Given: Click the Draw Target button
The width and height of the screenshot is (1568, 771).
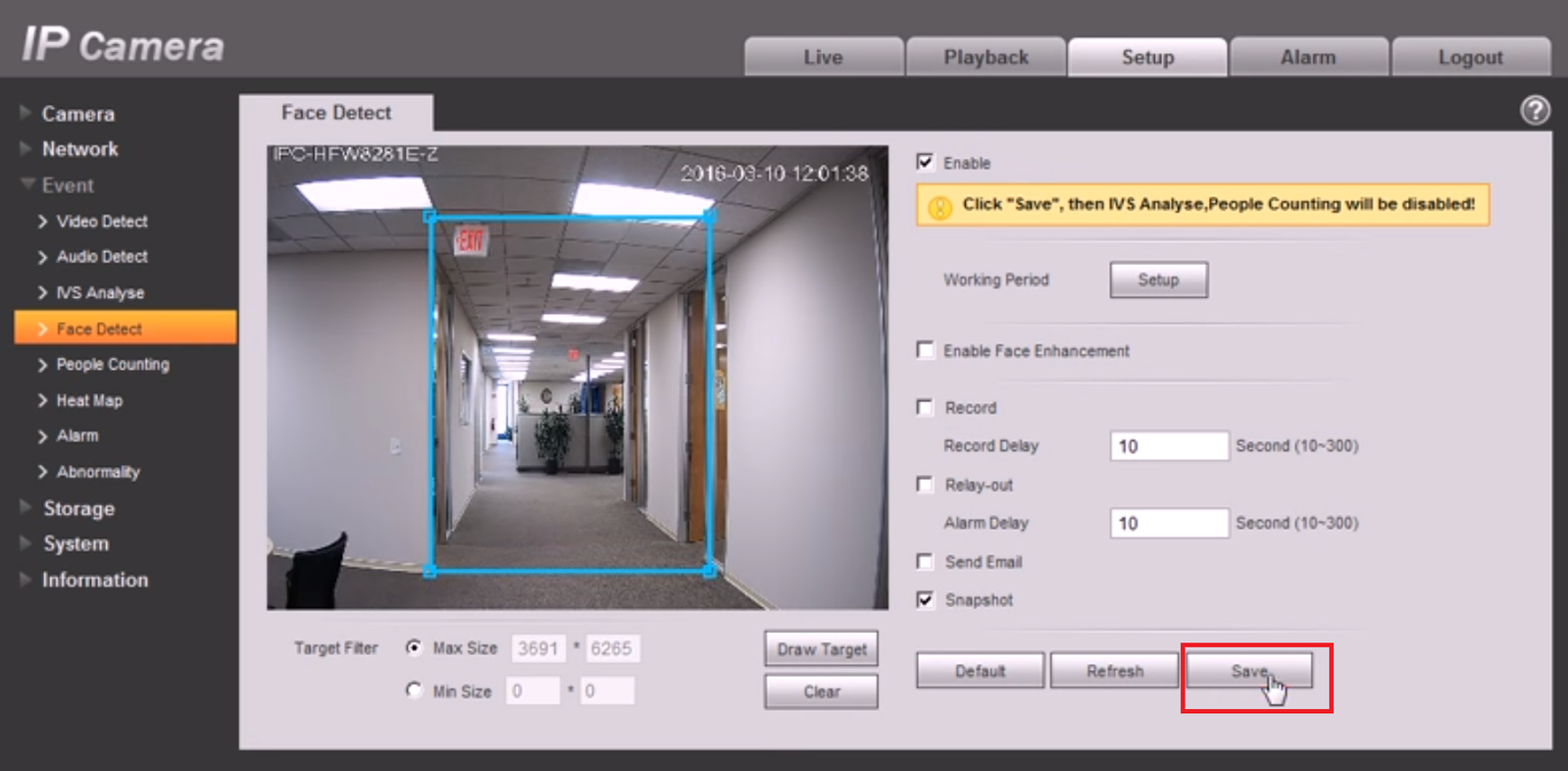Looking at the screenshot, I should coord(822,649).
